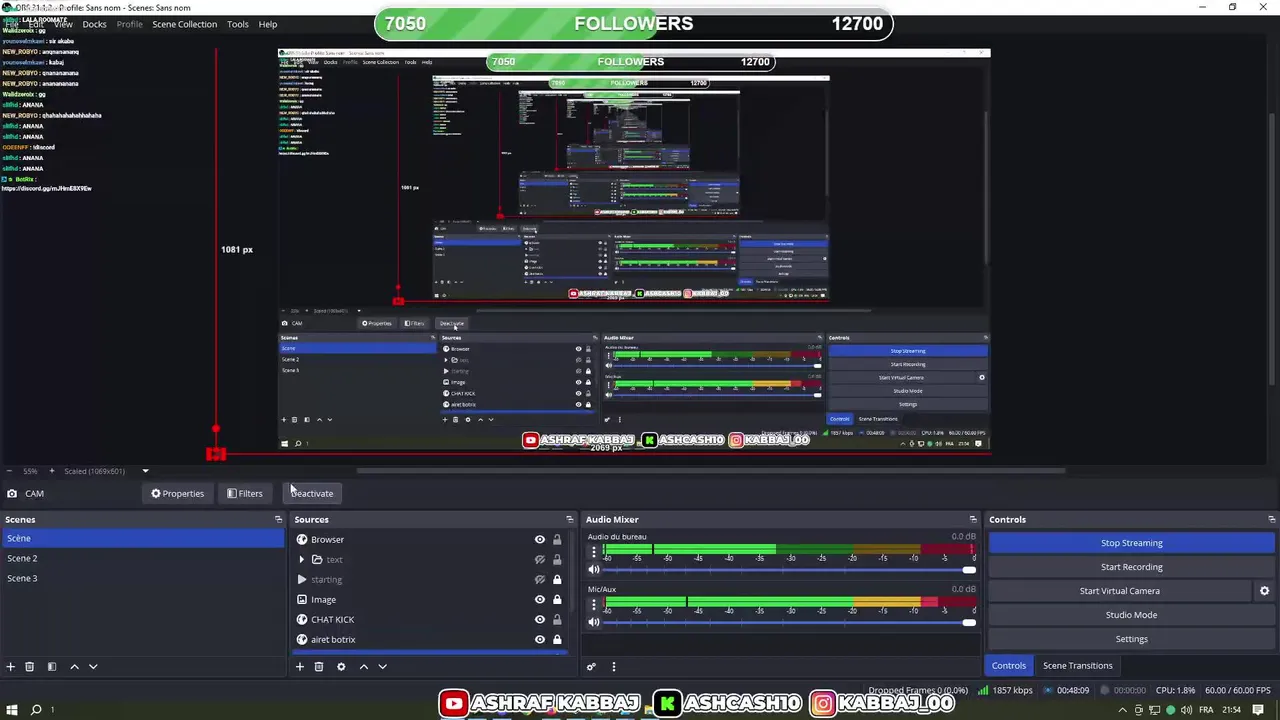Enable Studio Mode
This screenshot has width=1280, height=720.
(x=1131, y=615)
